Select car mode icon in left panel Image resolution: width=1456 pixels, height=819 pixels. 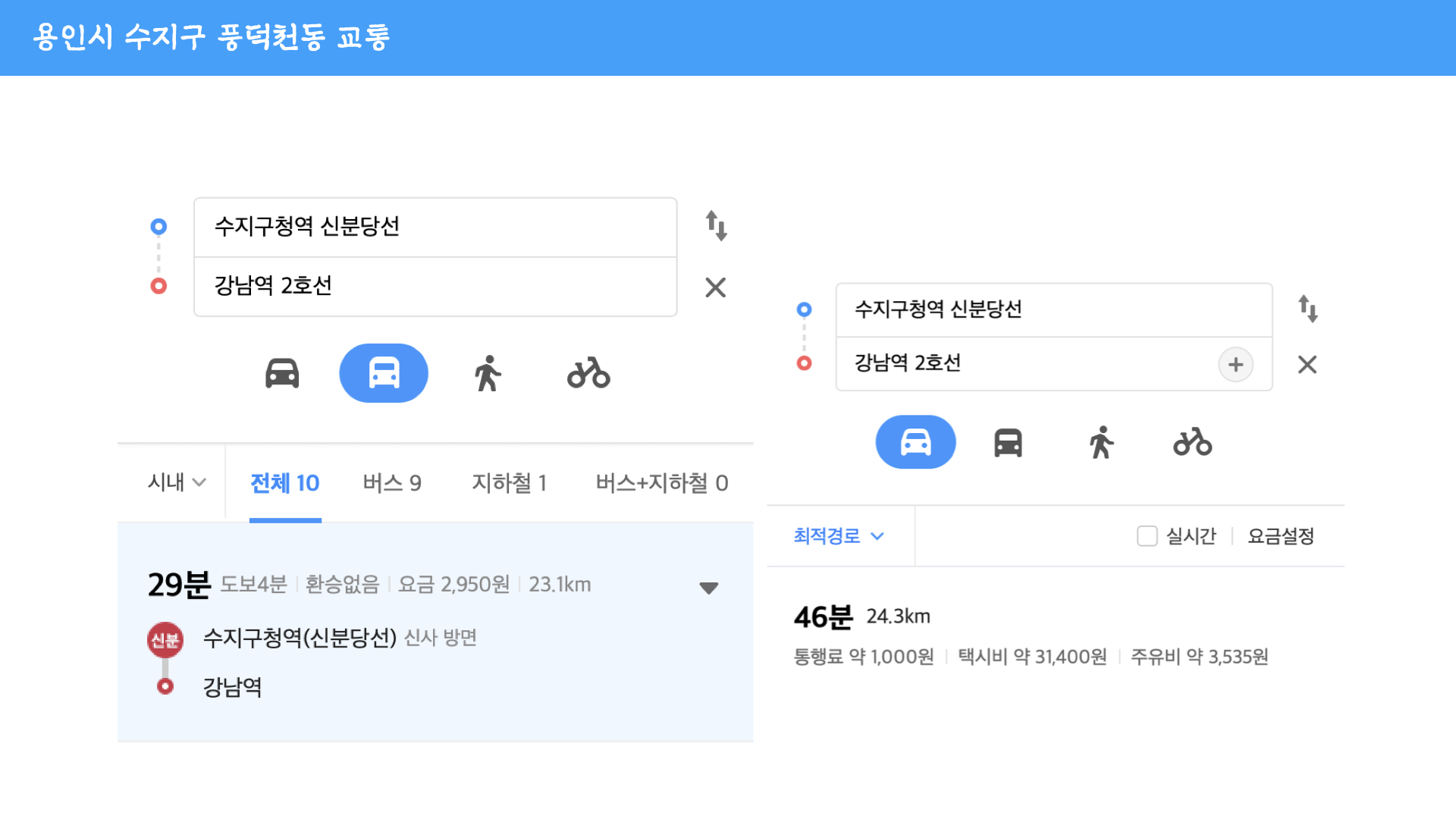tap(282, 373)
